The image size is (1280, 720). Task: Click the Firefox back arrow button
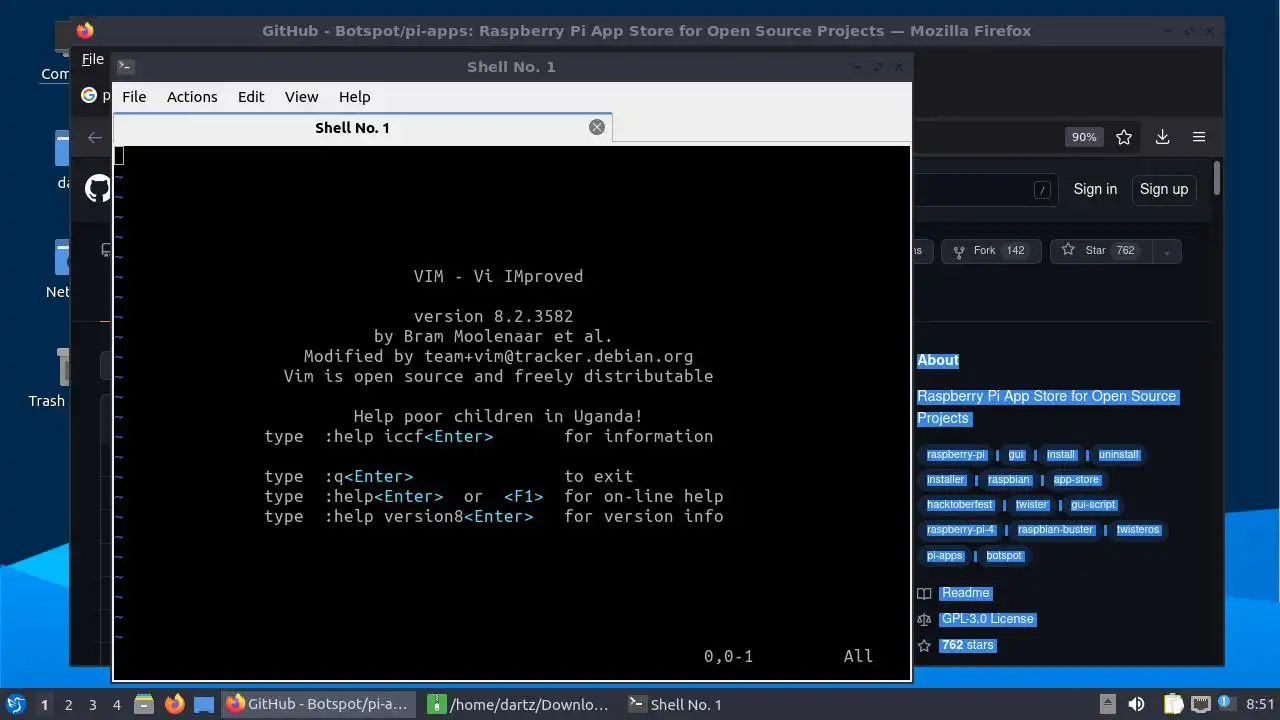click(95, 138)
